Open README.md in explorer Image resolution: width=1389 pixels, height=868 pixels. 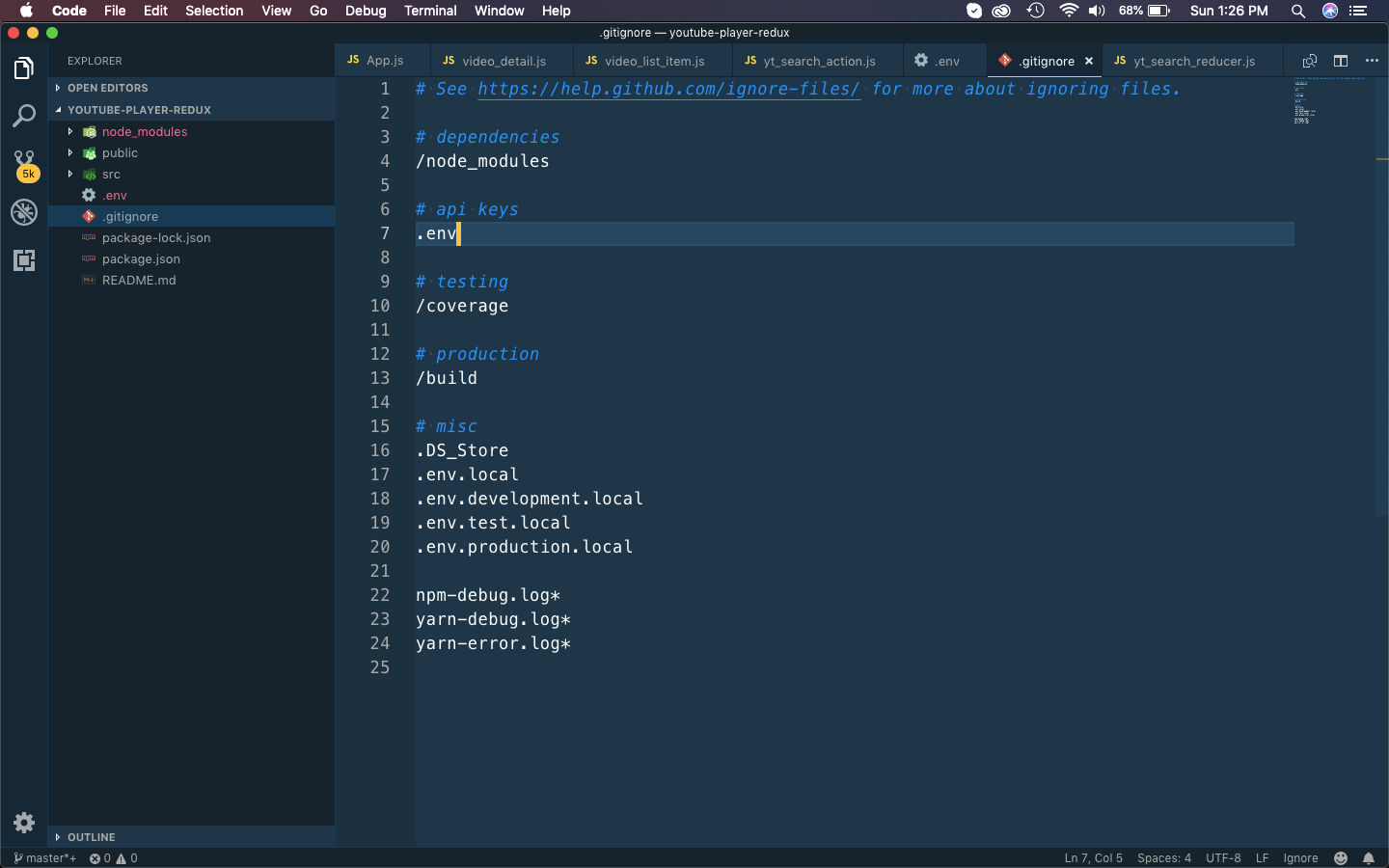(192, 281)
